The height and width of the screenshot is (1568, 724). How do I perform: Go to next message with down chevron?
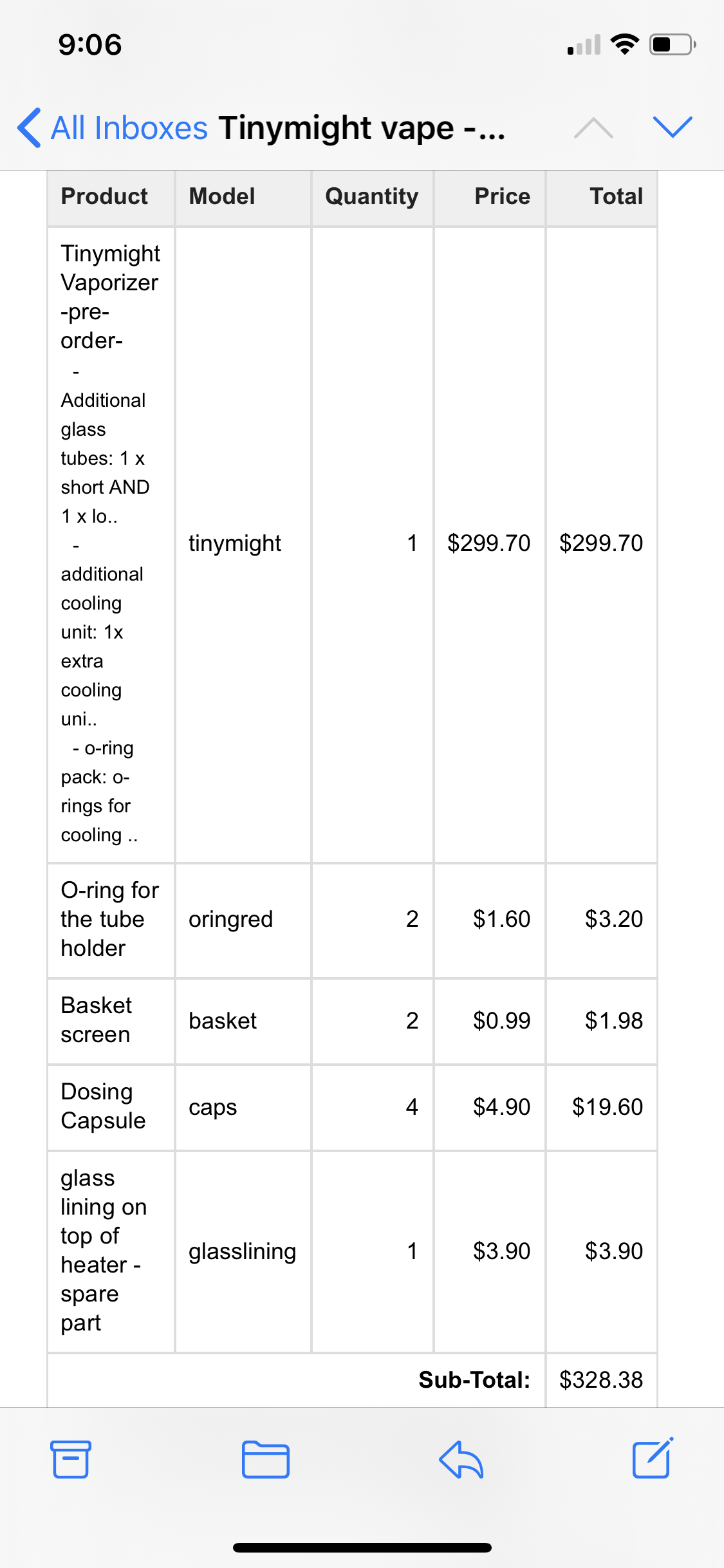pos(672,127)
